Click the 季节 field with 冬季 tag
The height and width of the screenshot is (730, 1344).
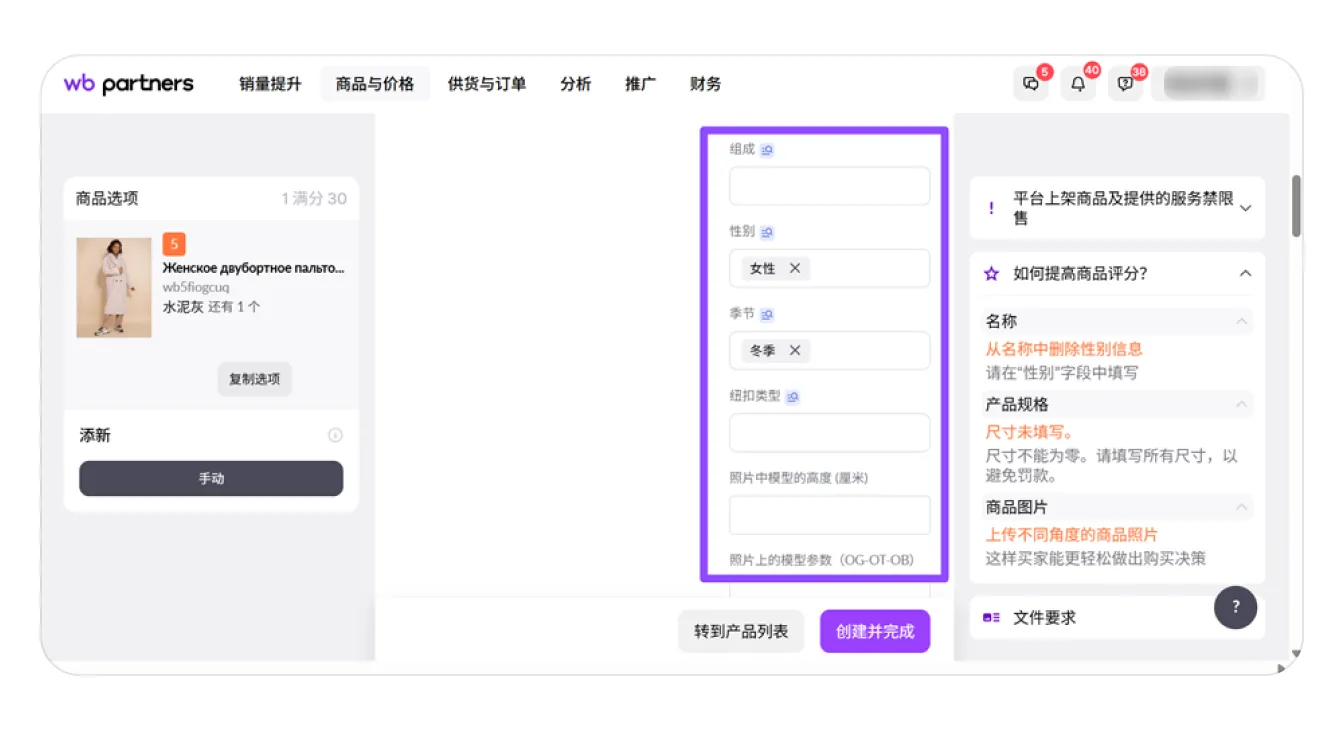pyautogui.click(x=830, y=350)
